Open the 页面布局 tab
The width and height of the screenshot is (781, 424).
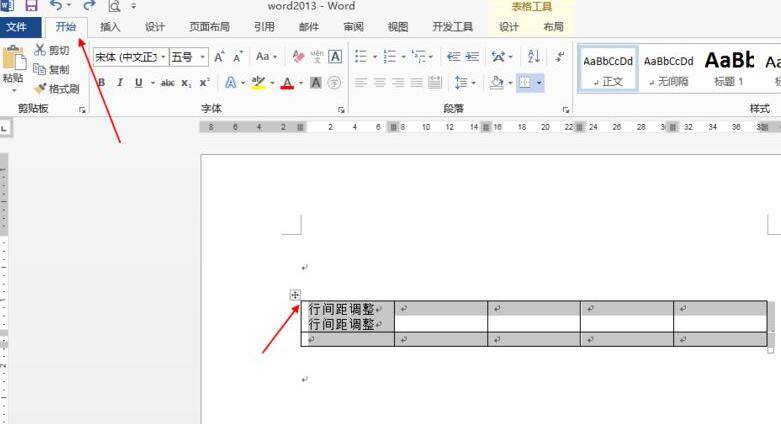click(x=209, y=27)
